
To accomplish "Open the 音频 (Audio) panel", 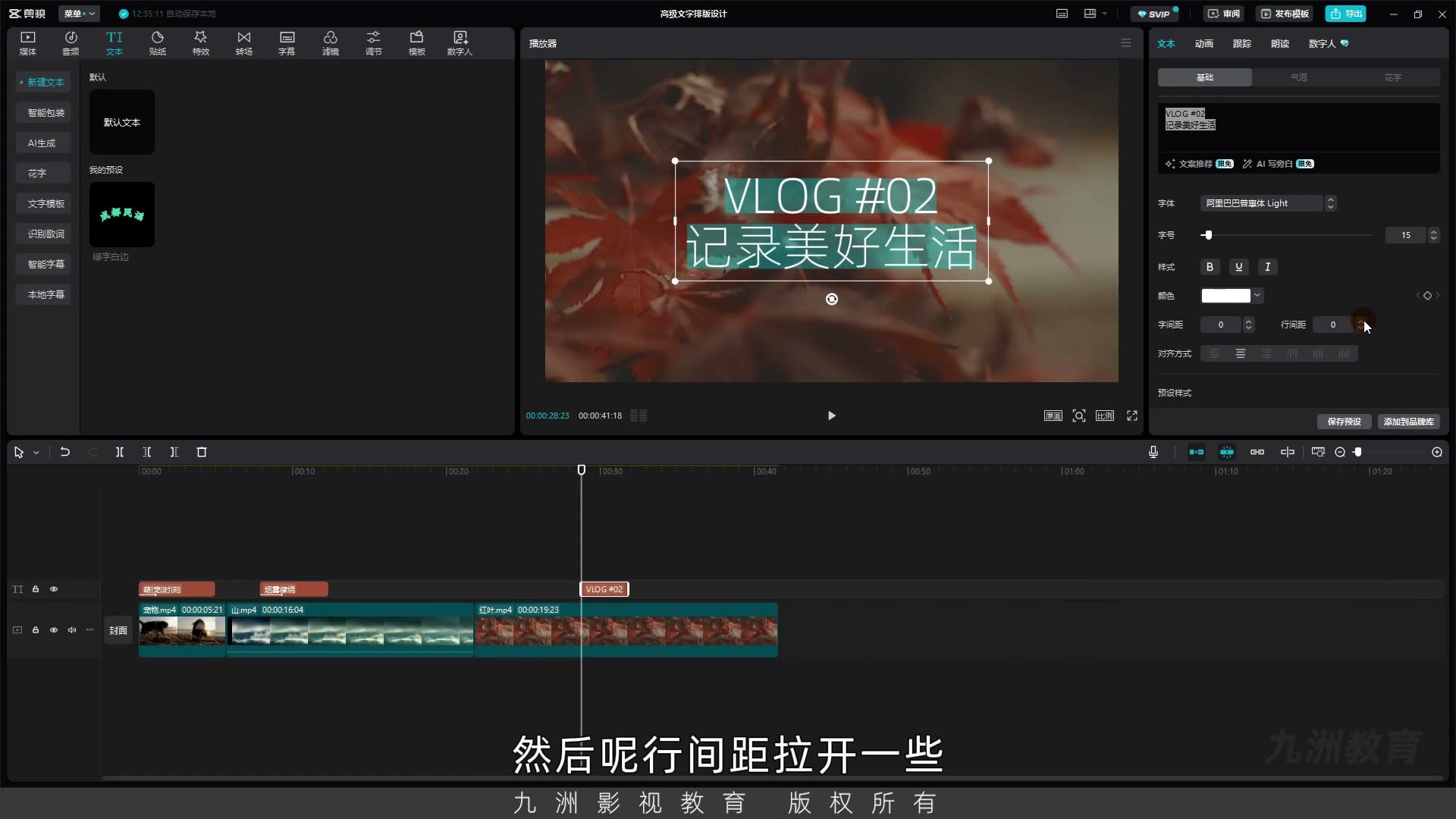I will (x=71, y=43).
